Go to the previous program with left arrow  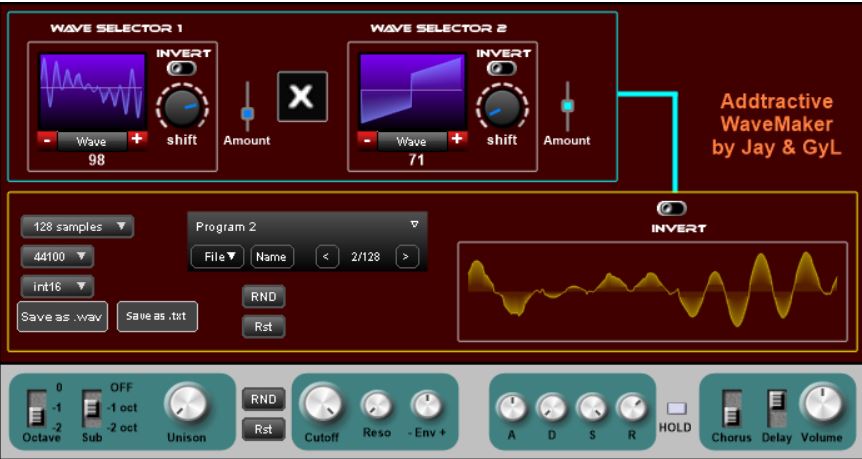(x=327, y=257)
